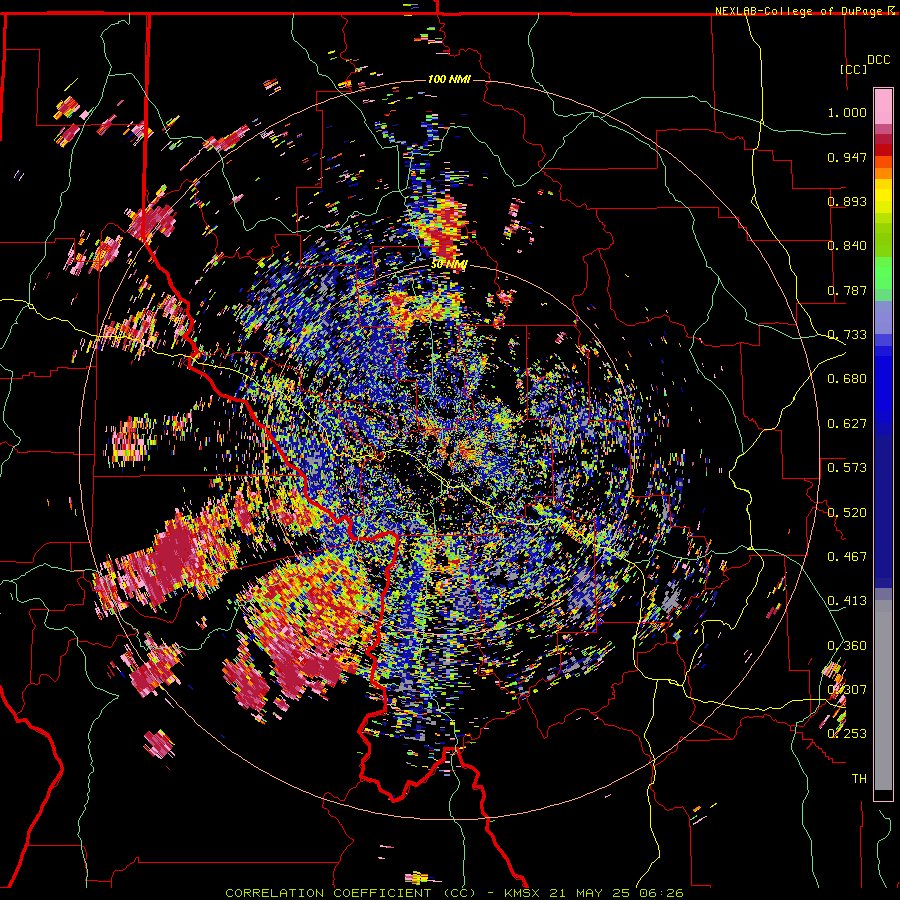Click the [CC] units label

coord(853,69)
